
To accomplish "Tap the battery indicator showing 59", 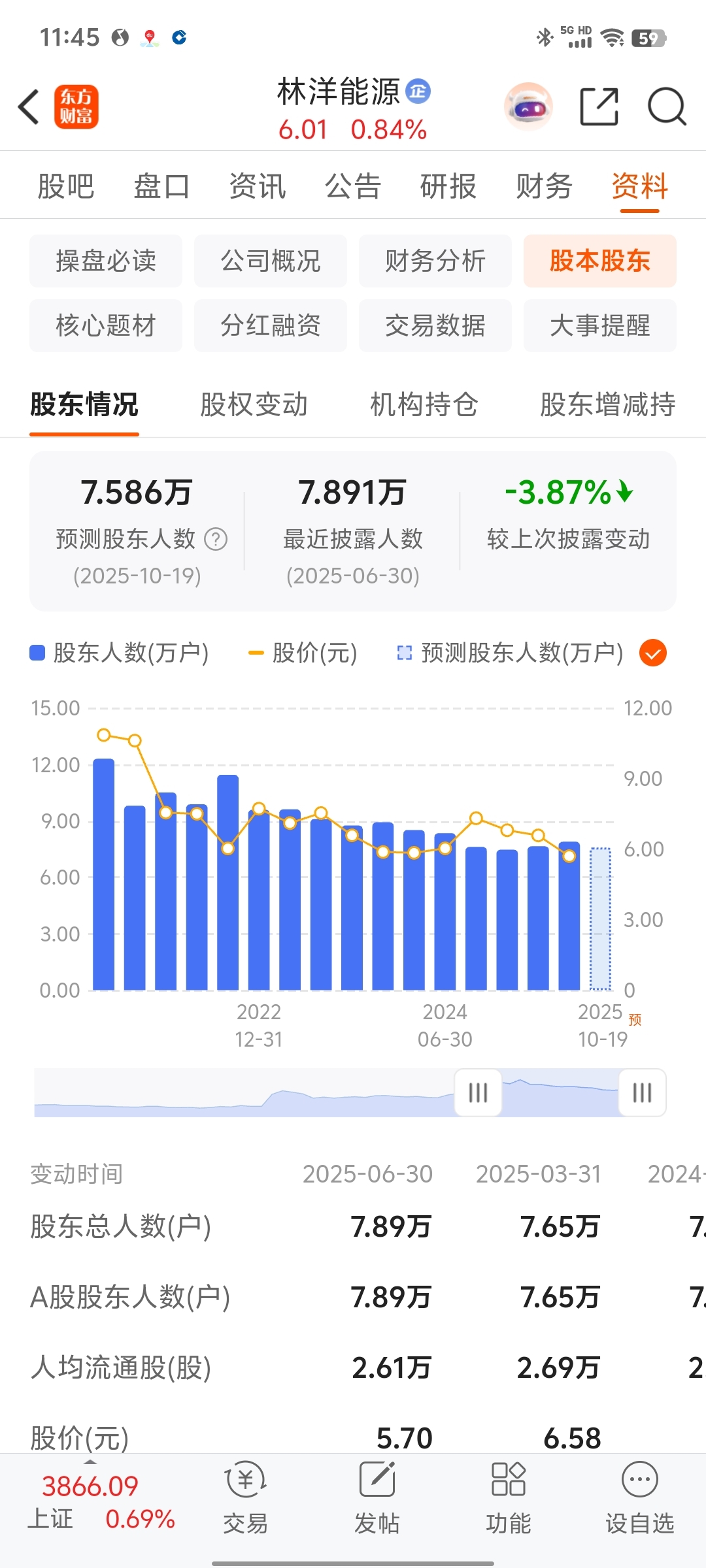I will 648,38.
